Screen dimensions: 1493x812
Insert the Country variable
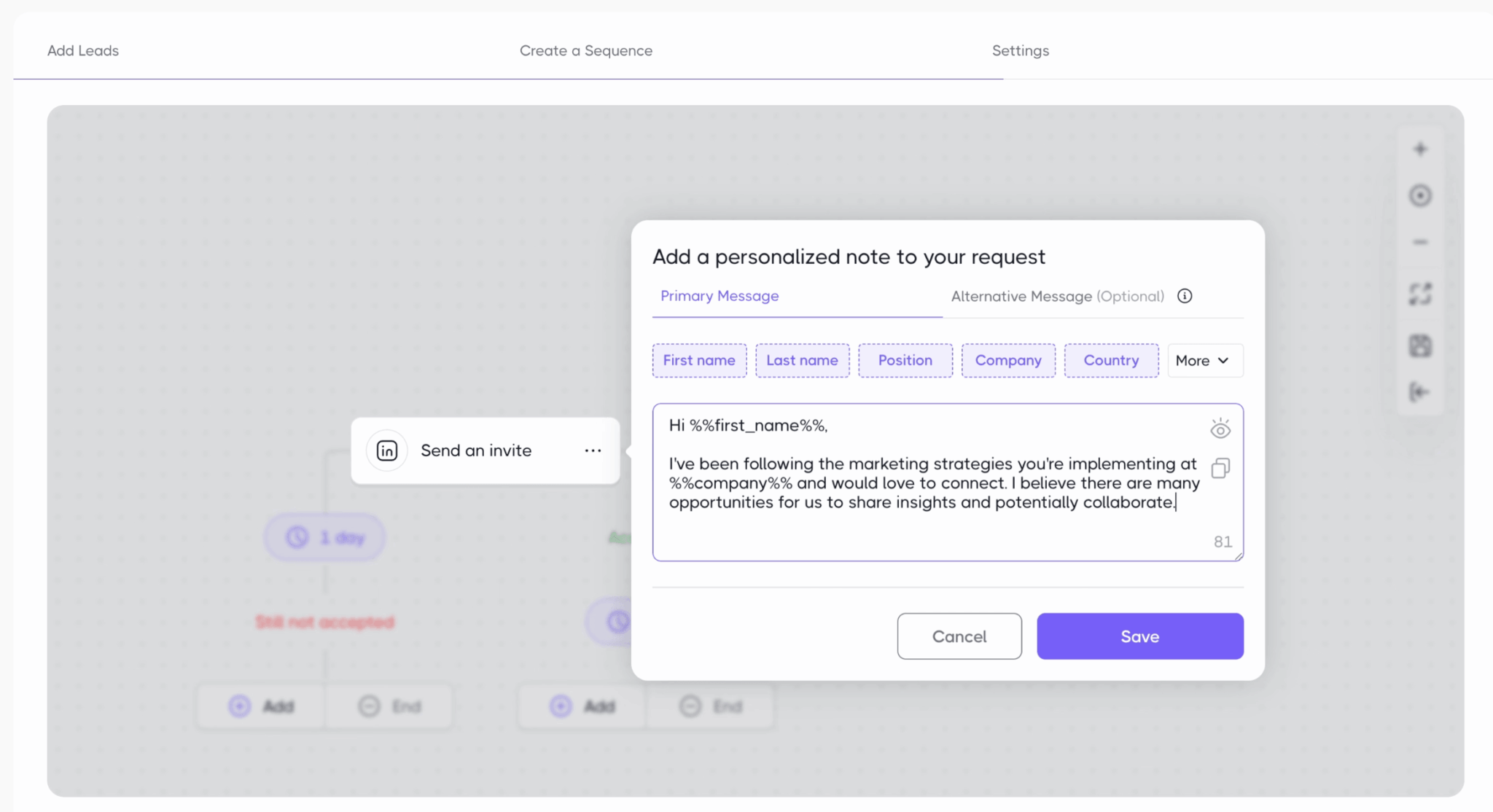(x=1111, y=361)
